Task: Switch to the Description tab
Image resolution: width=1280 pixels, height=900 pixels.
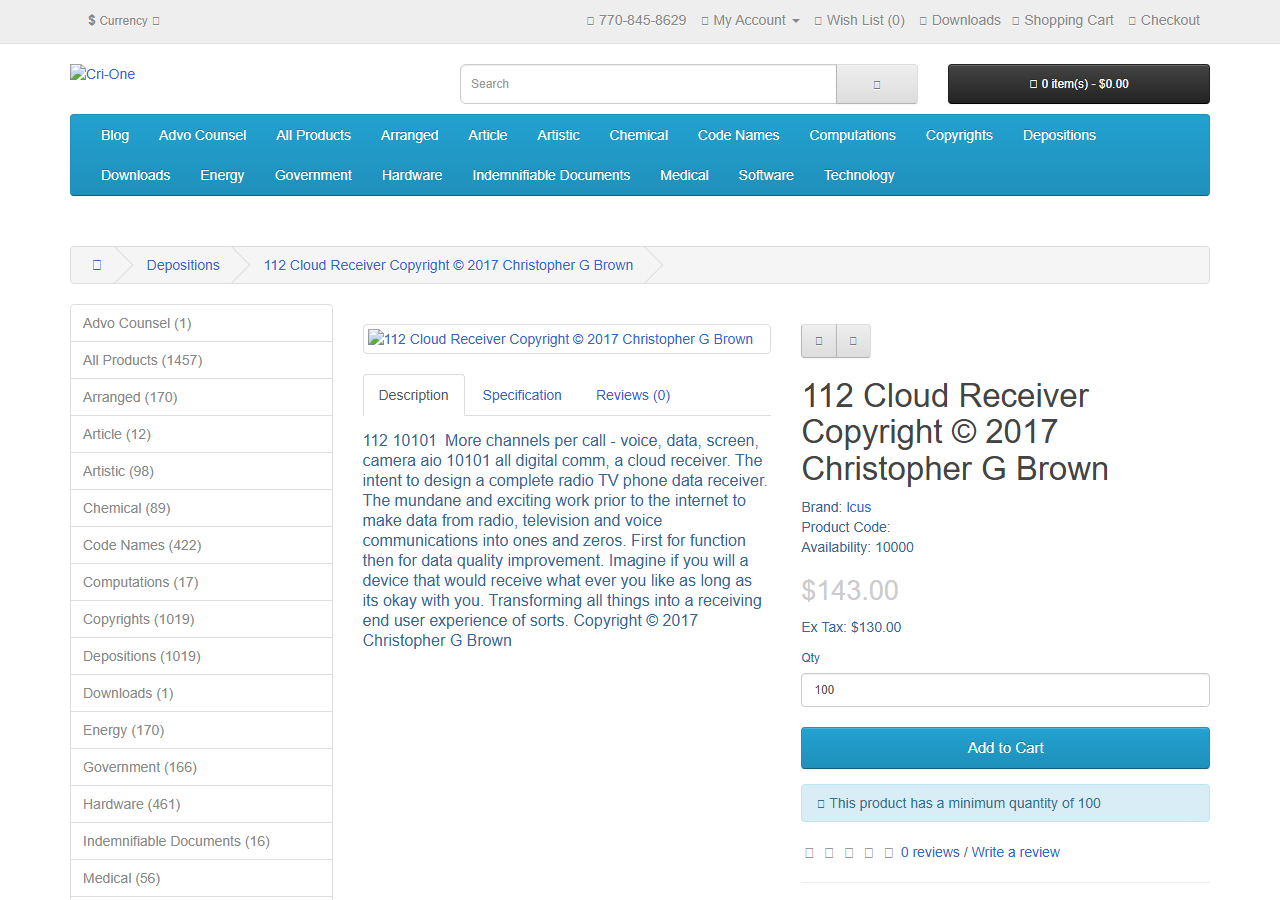Action: pos(414,395)
